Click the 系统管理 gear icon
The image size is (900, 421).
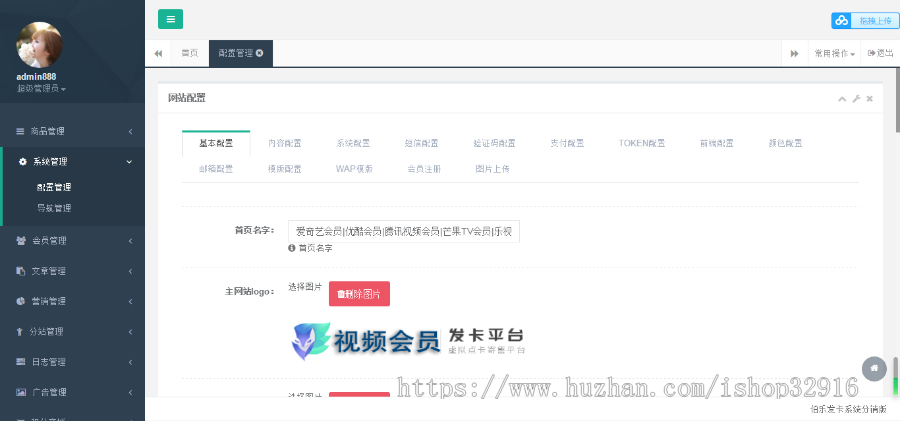(22, 161)
